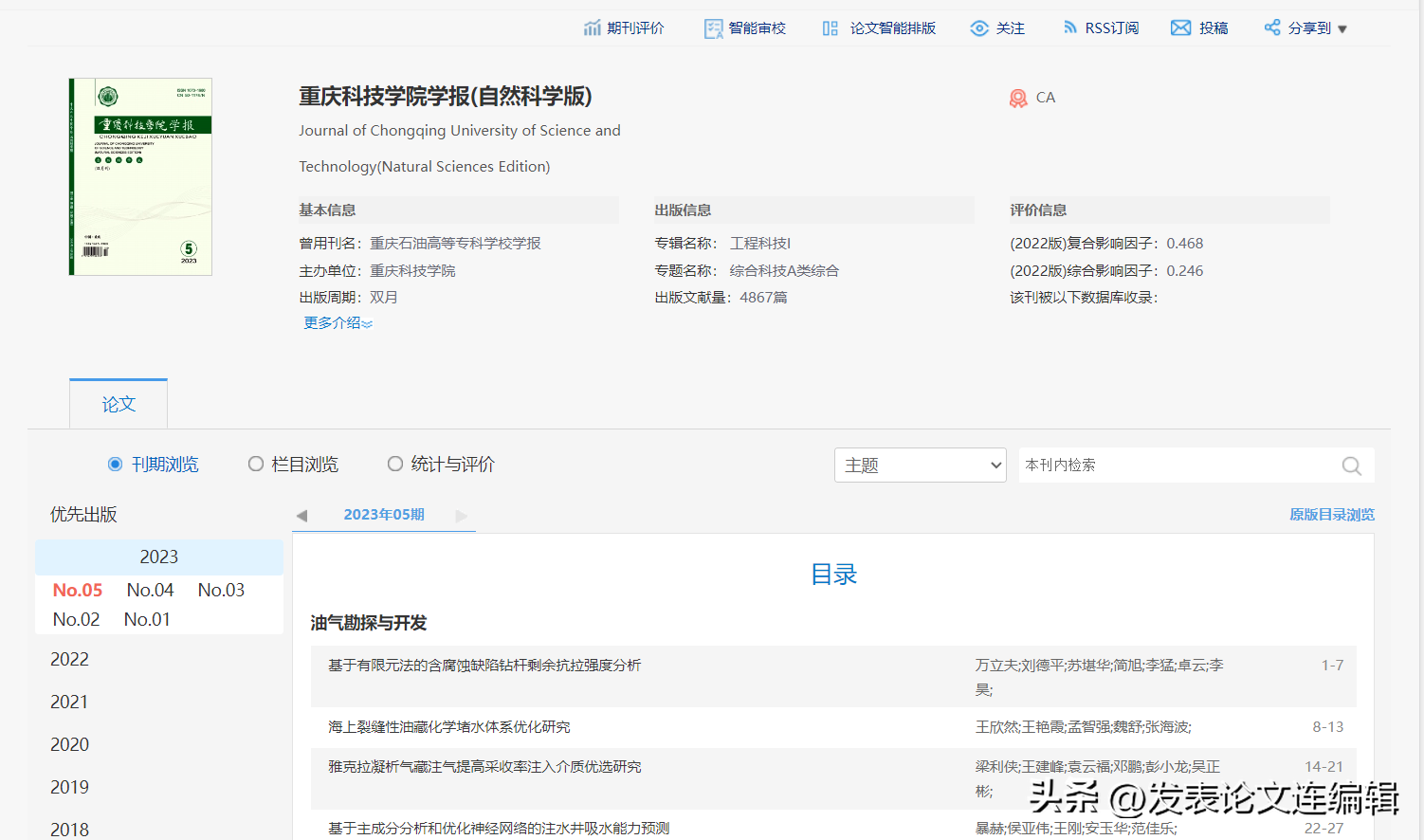Image resolution: width=1424 pixels, height=840 pixels.
Task: Click page range 14-21
Action: pyautogui.click(x=1324, y=767)
